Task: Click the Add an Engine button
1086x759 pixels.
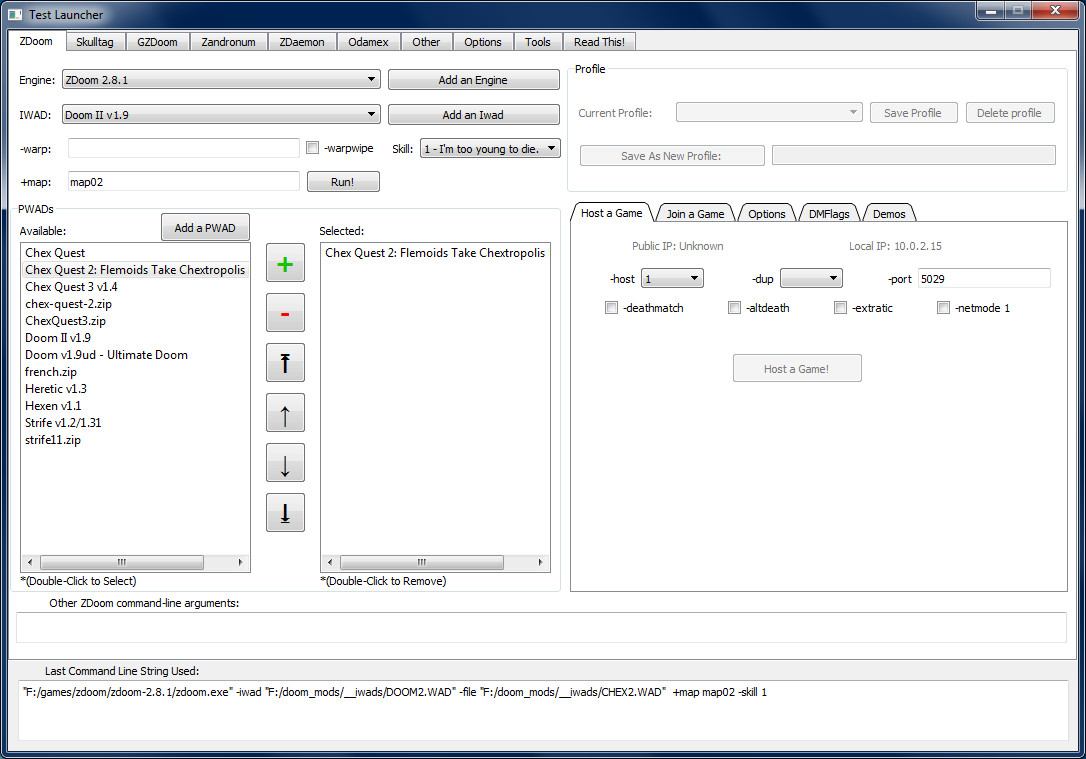Action: [474, 80]
